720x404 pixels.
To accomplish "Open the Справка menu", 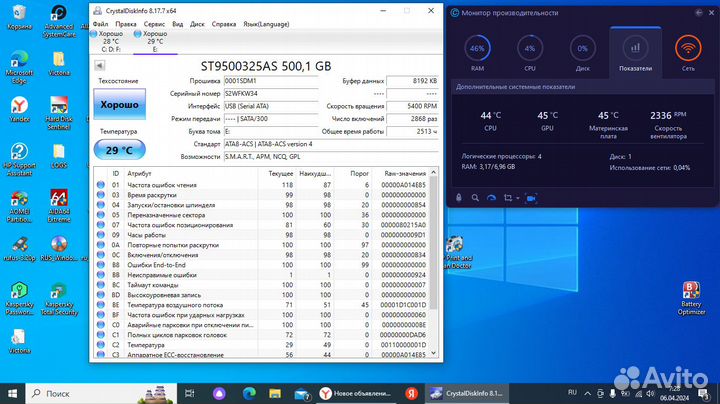I will point(224,24).
